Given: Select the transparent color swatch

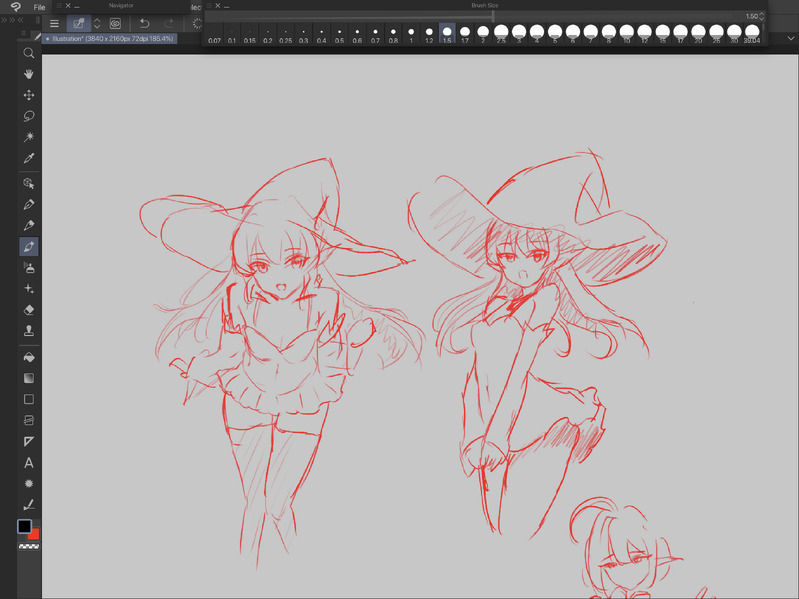Looking at the screenshot, I should [x=29, y=547].
